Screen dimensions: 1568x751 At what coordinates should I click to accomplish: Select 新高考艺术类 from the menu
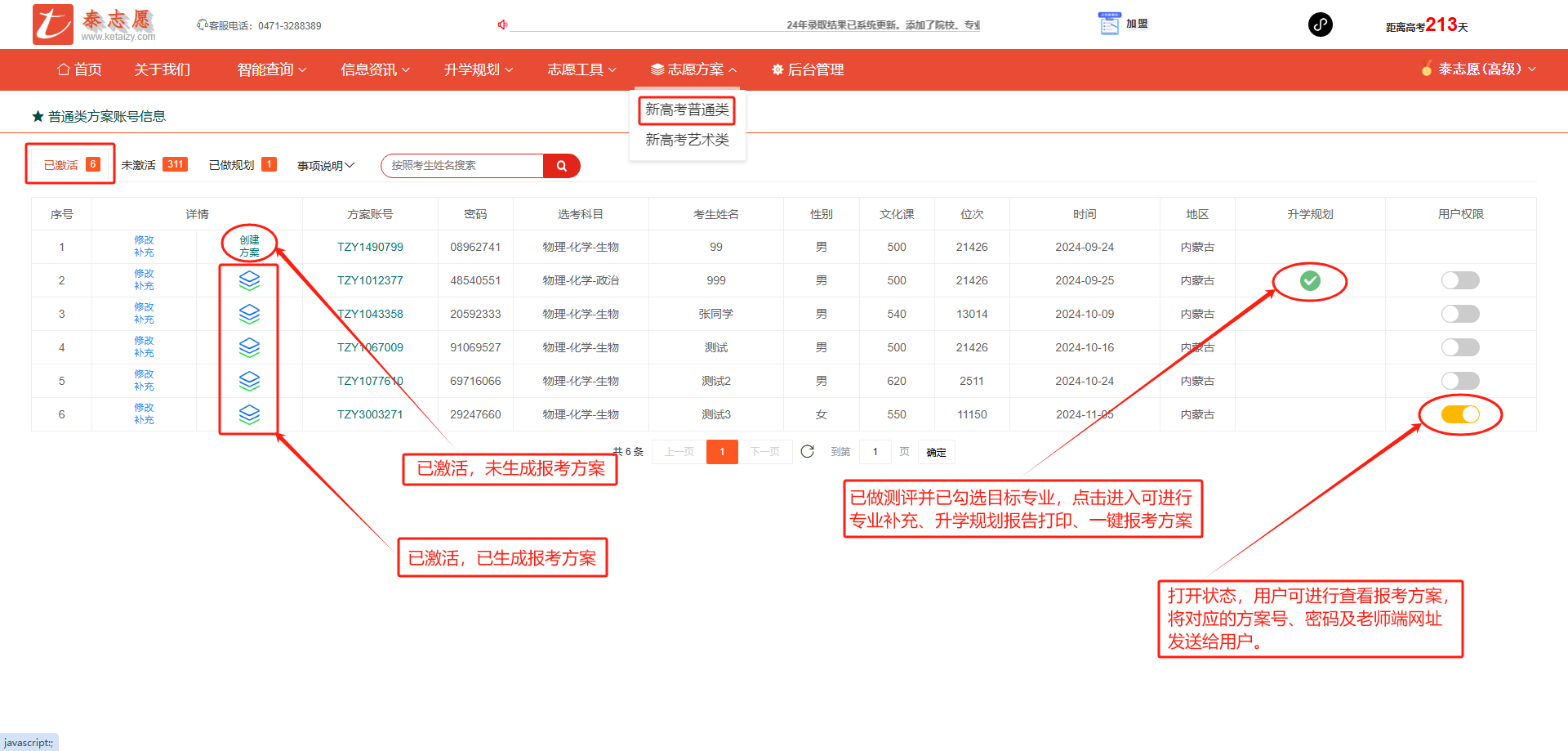(687, 140)
